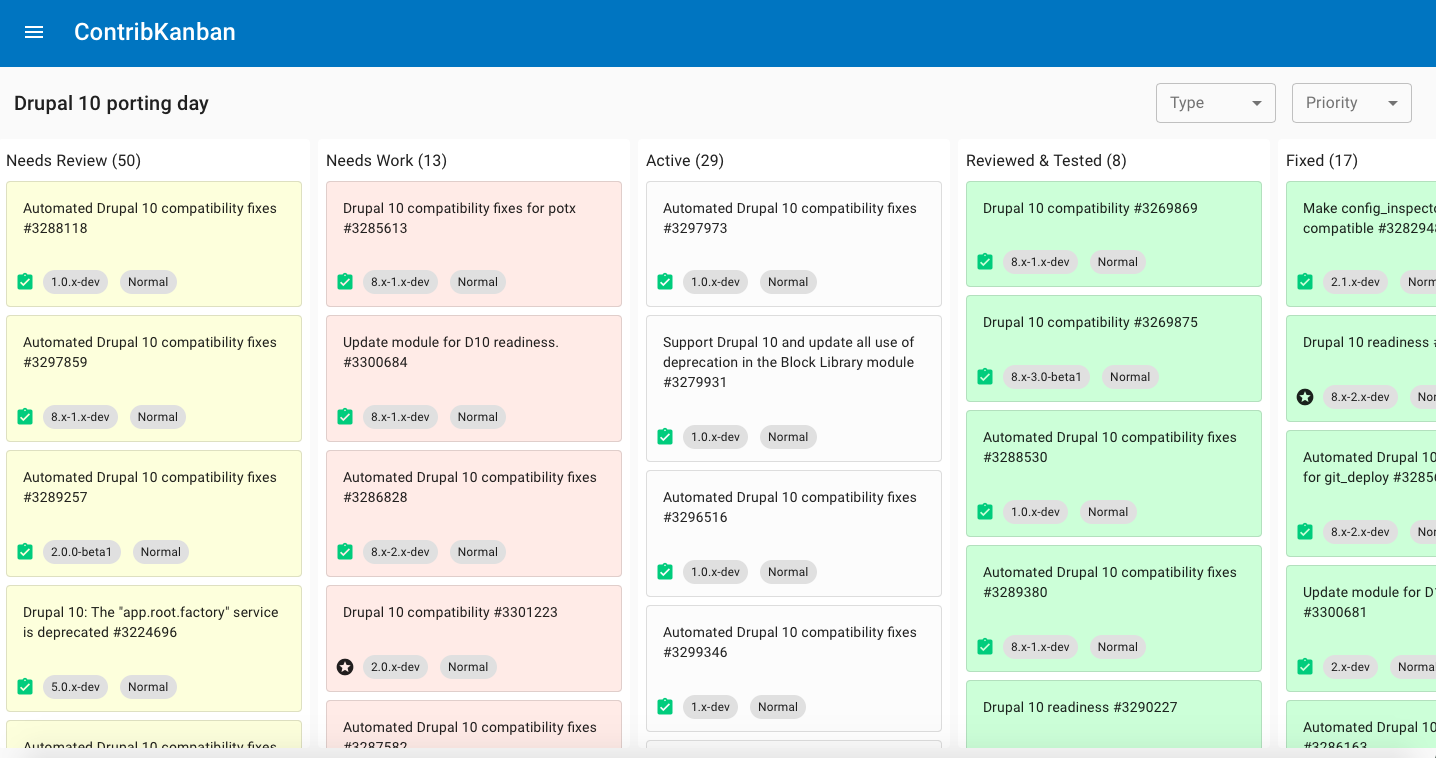Click the 2.0.x-dev version chip on #3301223
The width and height of the screenshot is (1436, 758).
click(396, 667)
